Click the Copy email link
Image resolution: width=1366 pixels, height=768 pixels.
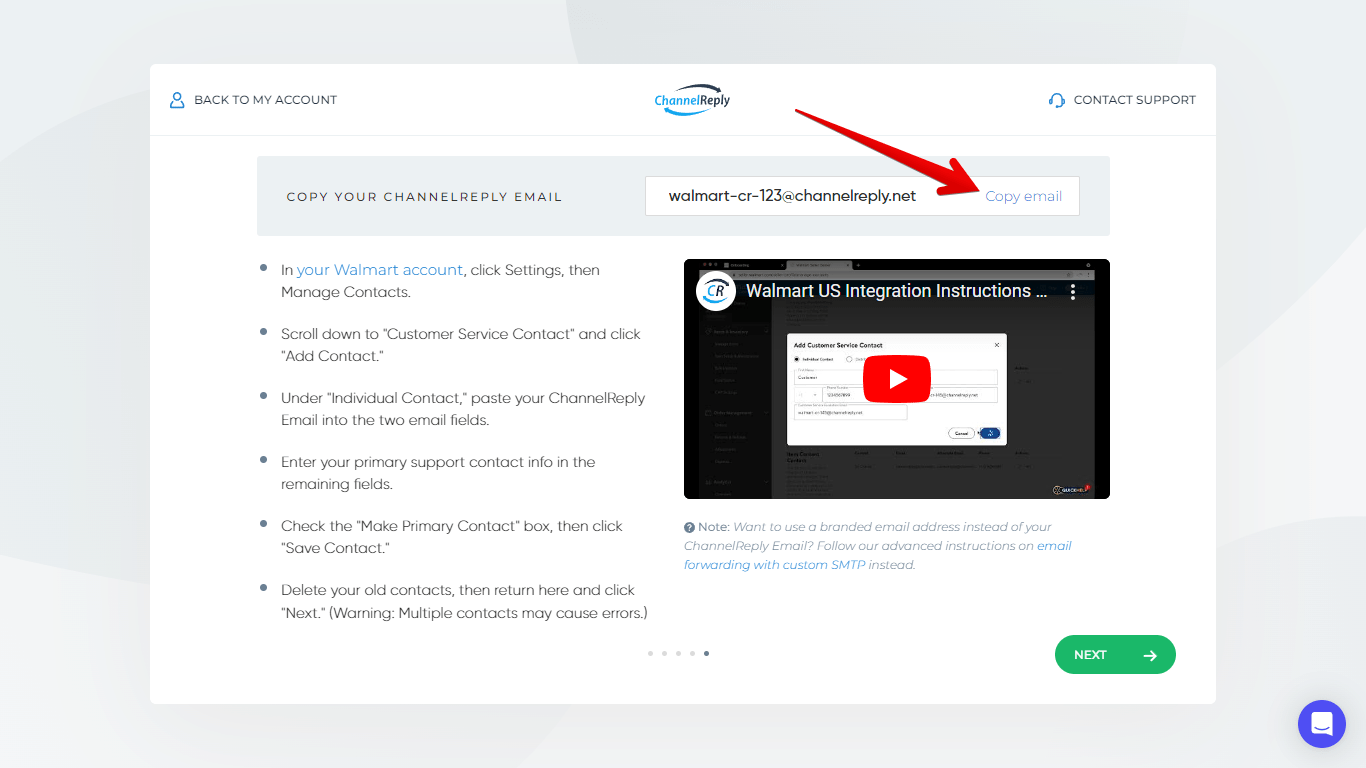pyautogui.click(x=1023, y=196)
